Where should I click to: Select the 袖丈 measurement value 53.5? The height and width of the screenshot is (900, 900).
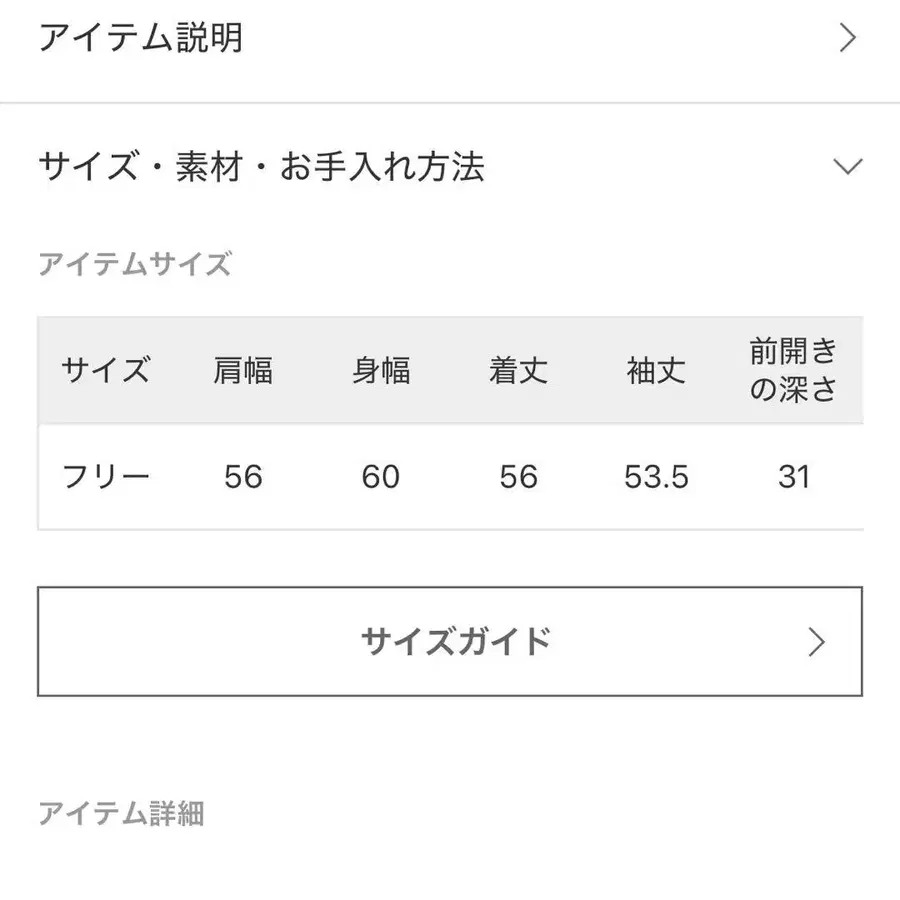pos(655,477)
